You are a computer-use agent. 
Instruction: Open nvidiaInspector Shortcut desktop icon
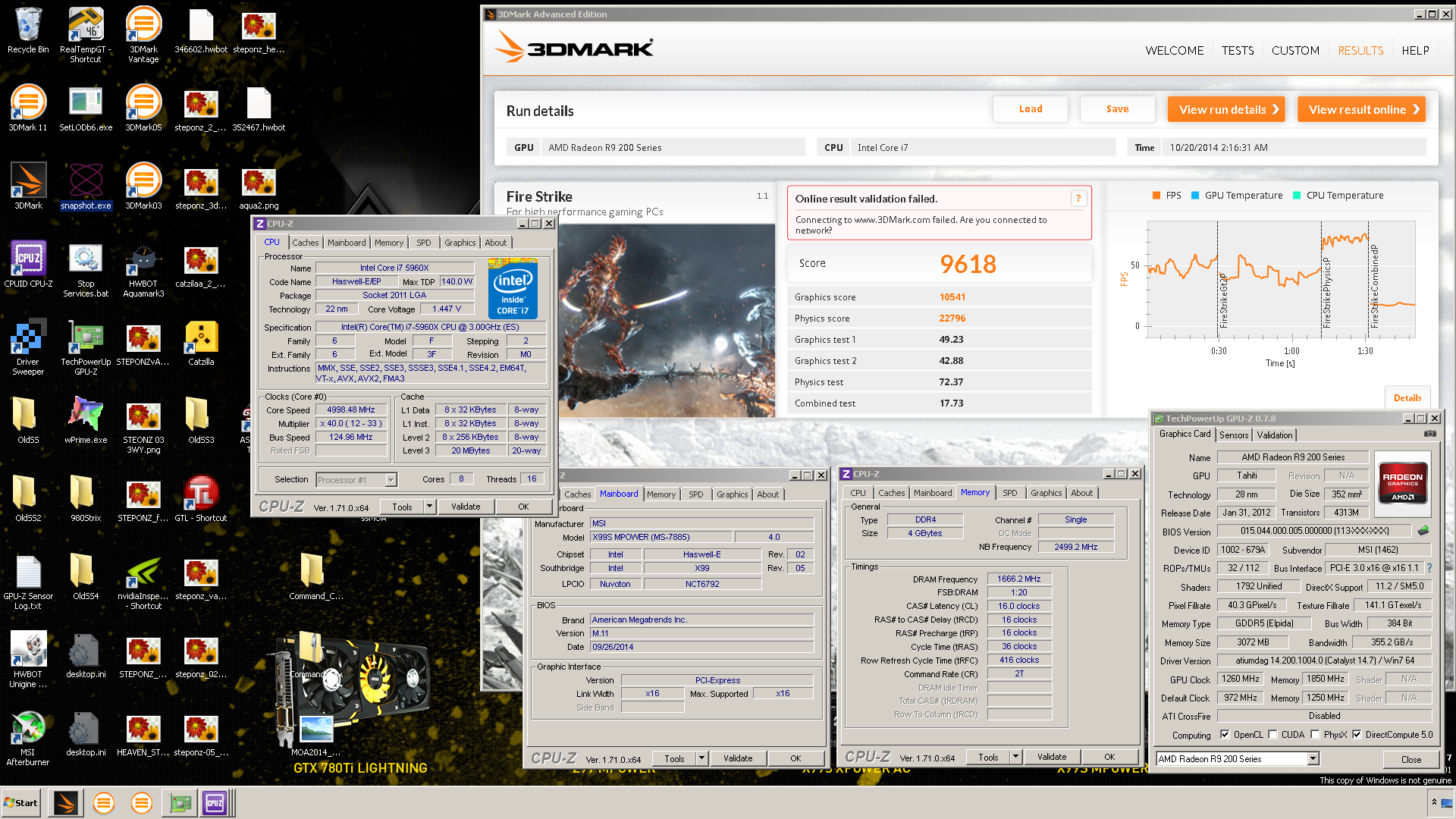tap(143, 582)
